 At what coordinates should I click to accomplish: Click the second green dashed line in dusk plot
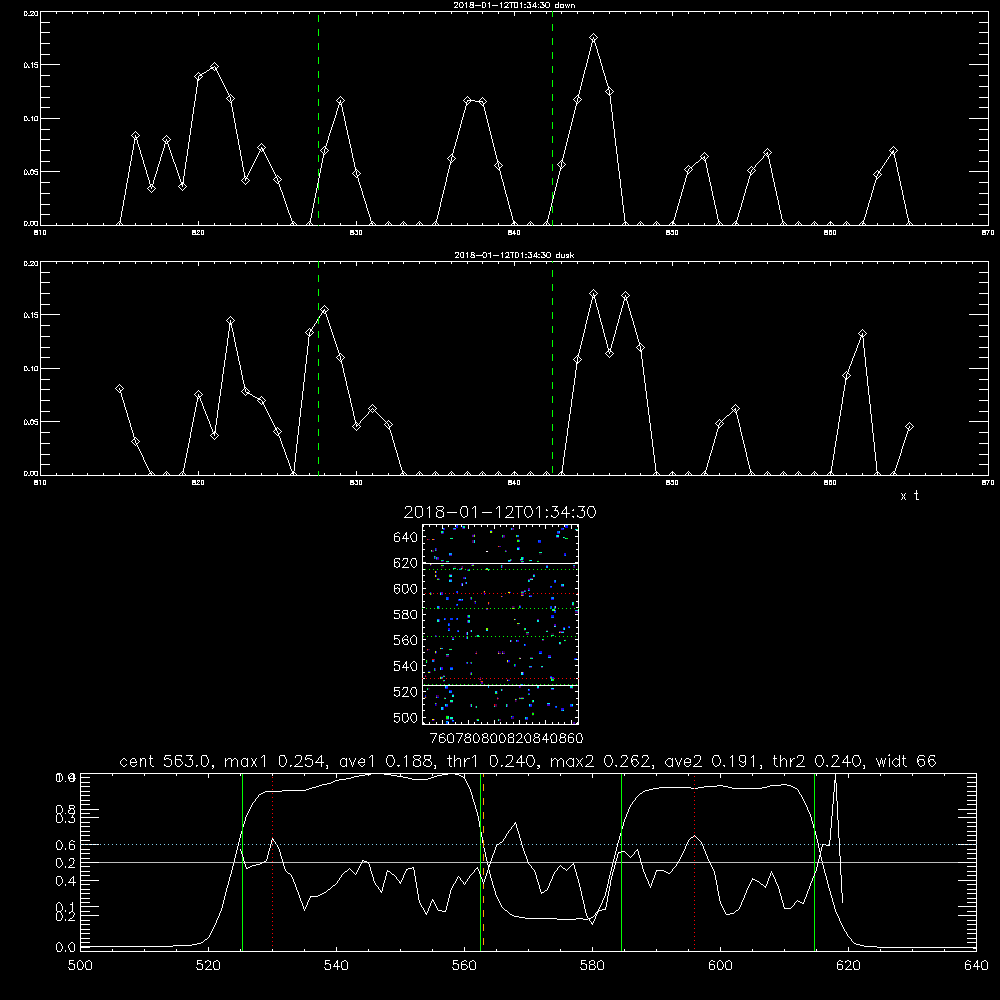pos(552,368)
